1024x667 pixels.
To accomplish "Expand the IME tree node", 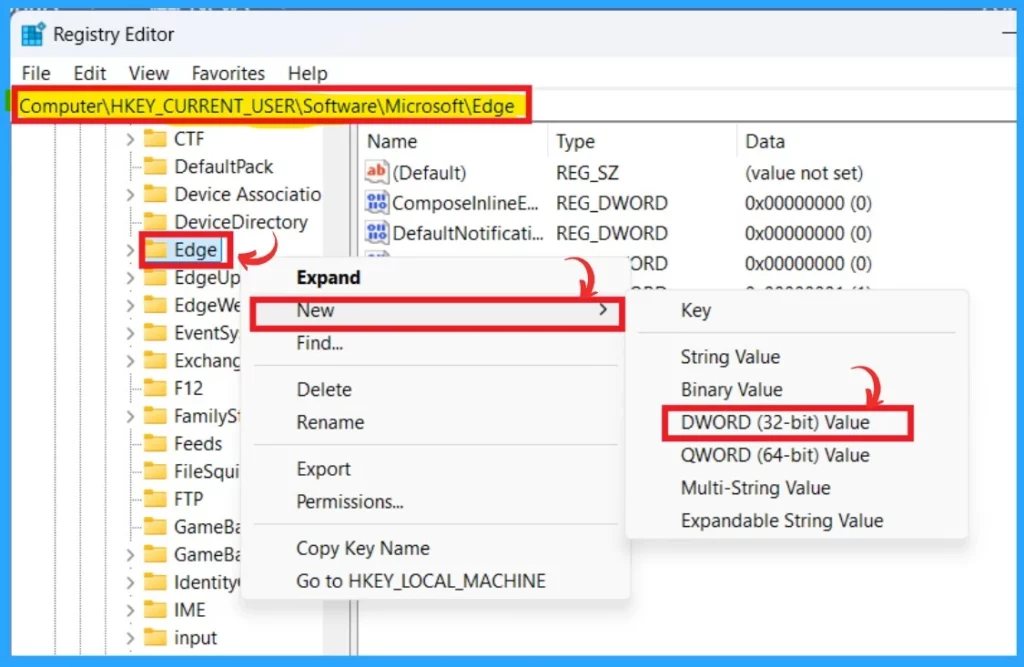I will pyautogui.click(x=130, y=610).
